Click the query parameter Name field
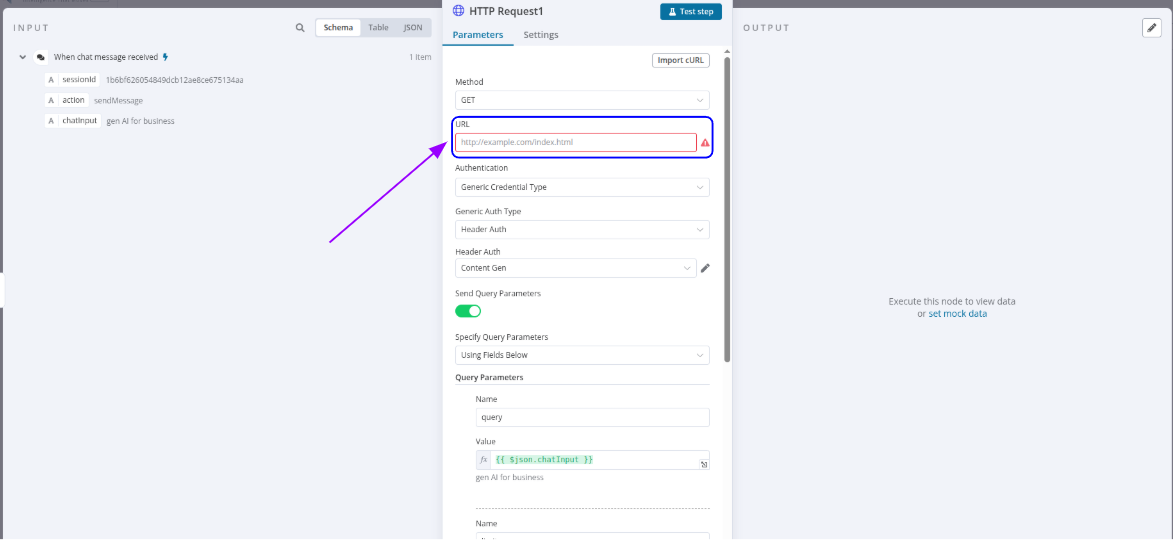The image size is (1173, 555). tap(592, 417)
